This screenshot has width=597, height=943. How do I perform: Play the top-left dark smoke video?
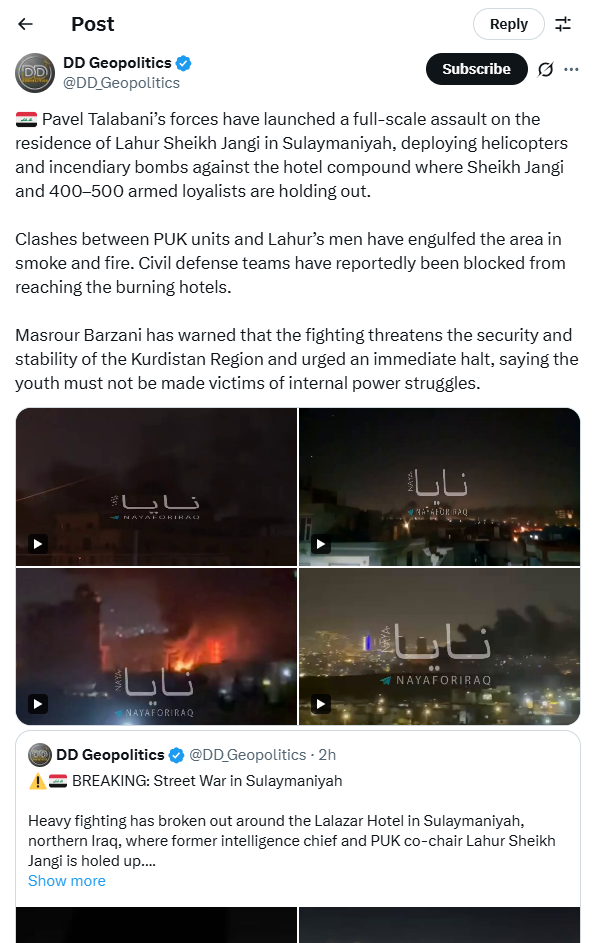(156, 487)
